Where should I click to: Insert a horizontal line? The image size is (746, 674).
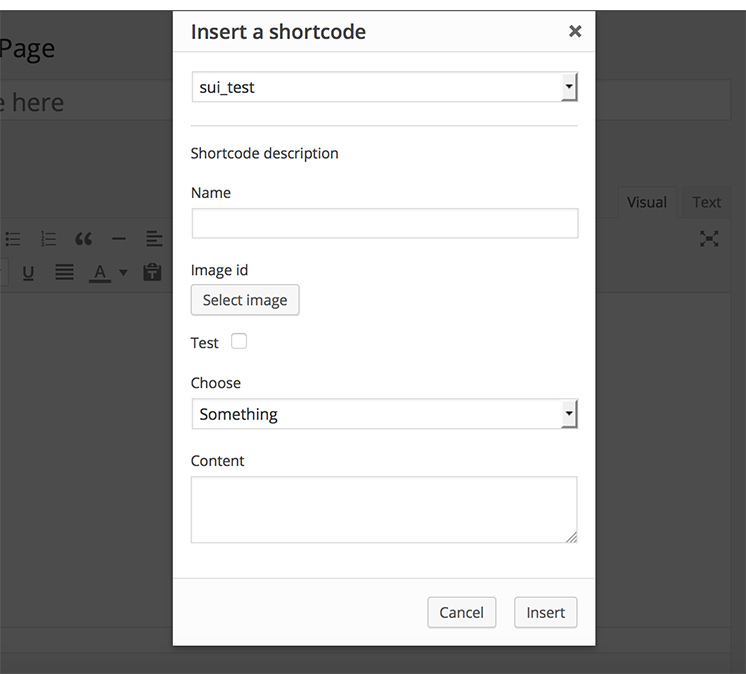[119, 239]
